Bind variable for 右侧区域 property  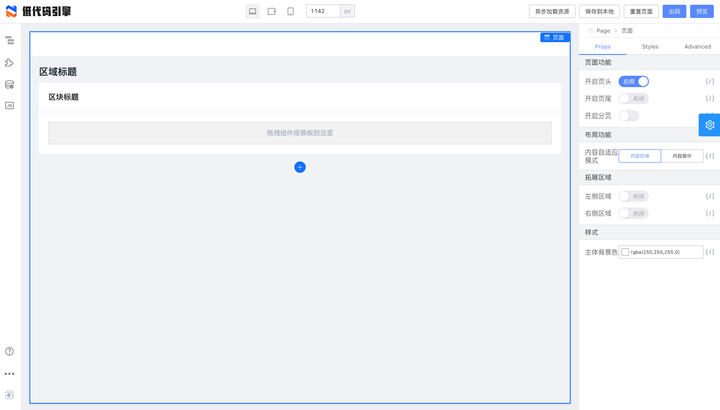710,213
